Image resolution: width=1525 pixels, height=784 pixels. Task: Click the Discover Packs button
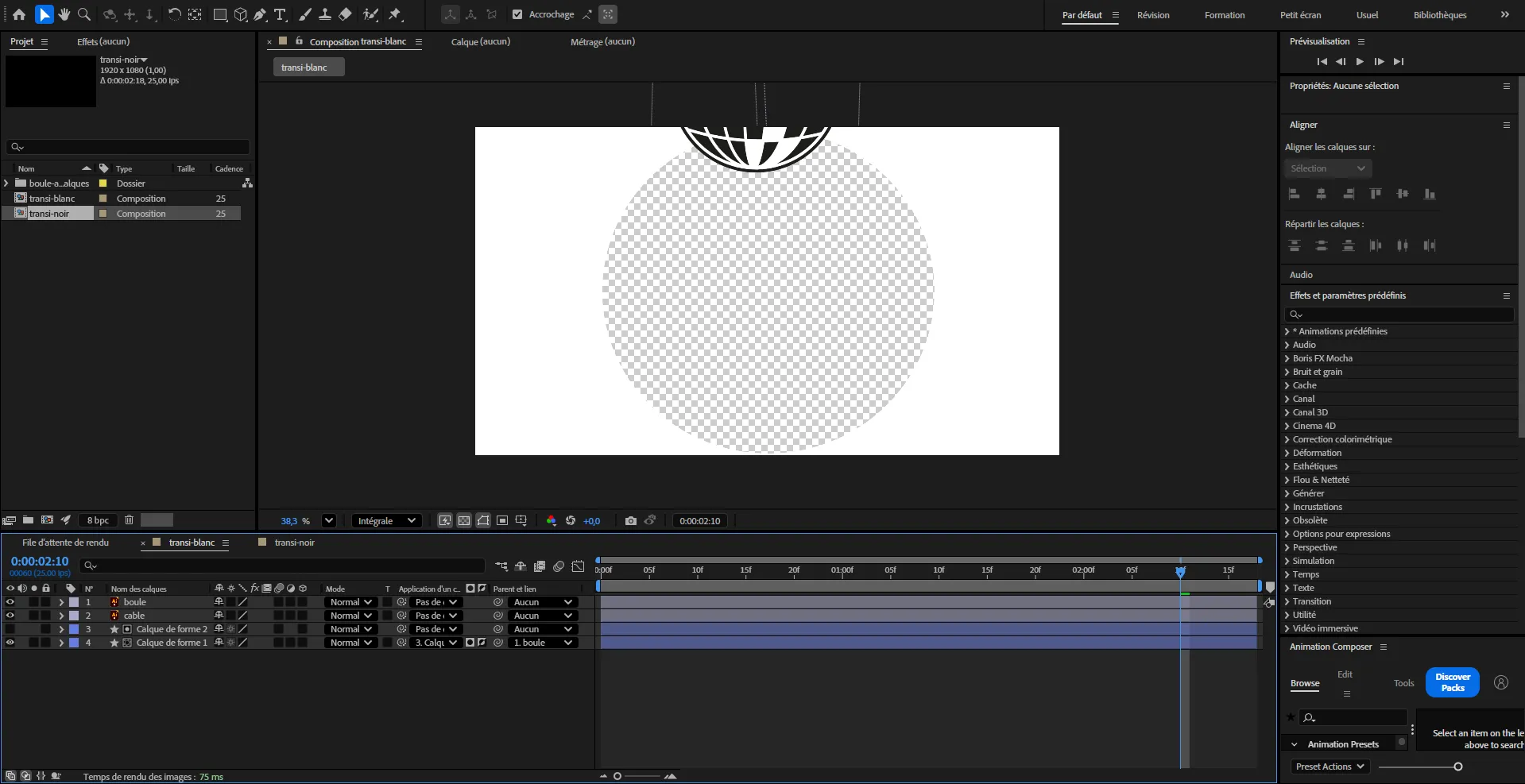click(x=1453, y=682)
